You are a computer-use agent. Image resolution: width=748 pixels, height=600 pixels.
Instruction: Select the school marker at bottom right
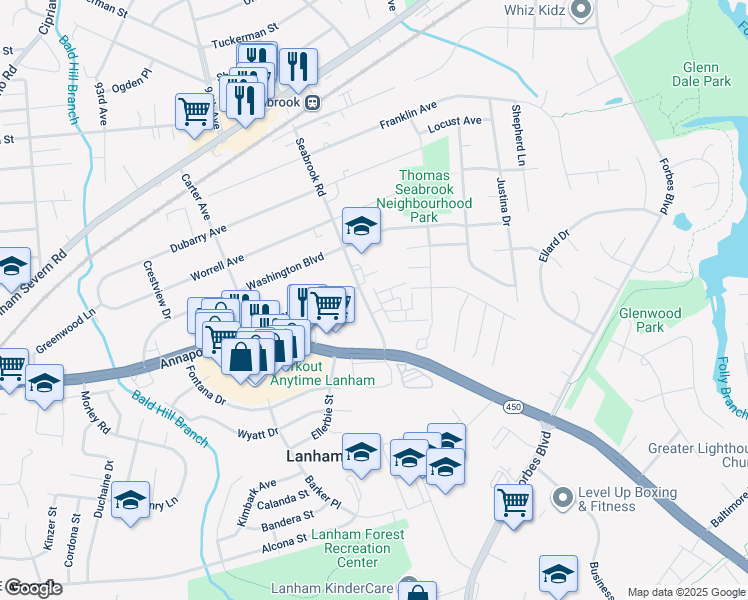coord(558,578)
